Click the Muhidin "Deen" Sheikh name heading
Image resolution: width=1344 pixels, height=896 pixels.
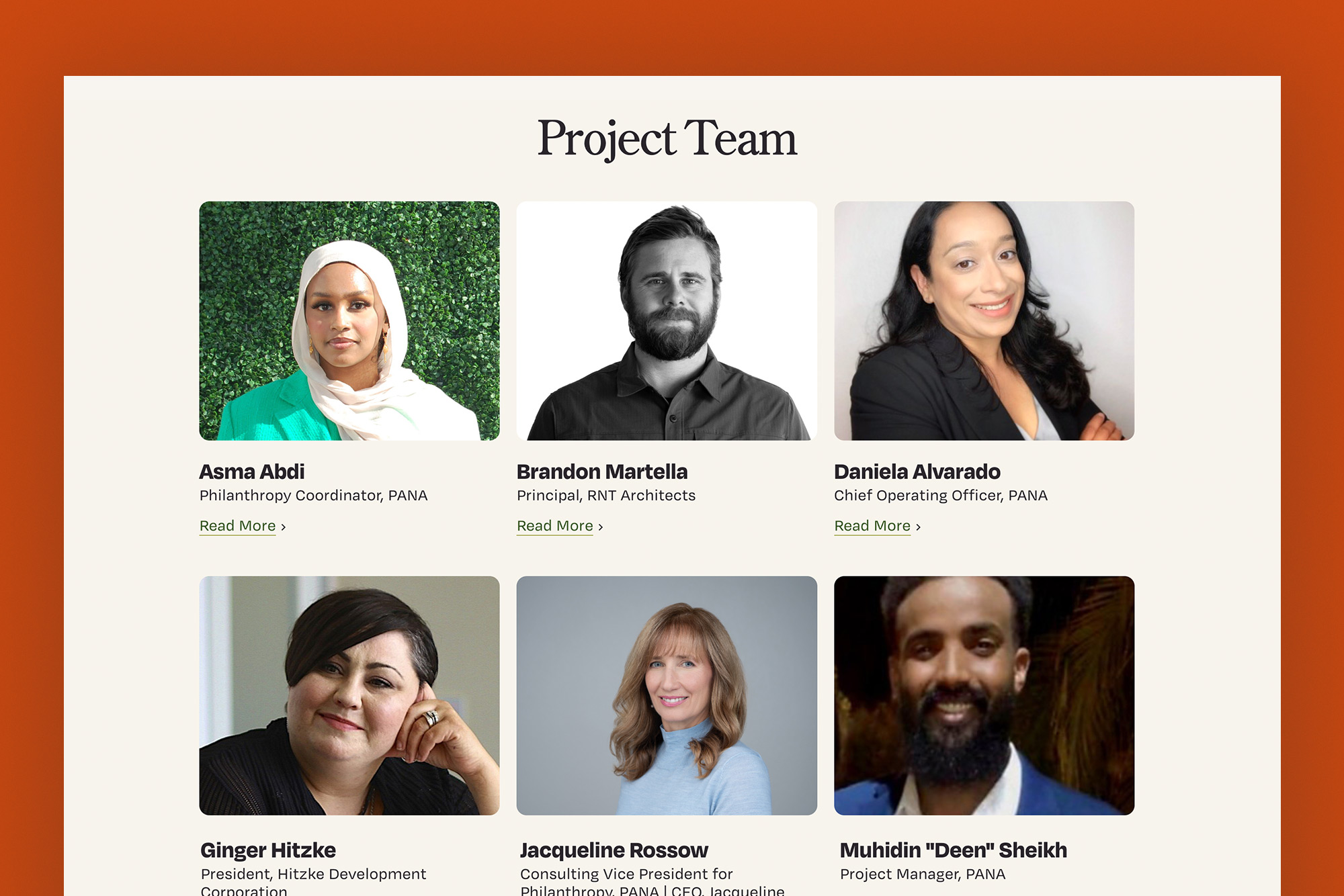tap(954, 850)
